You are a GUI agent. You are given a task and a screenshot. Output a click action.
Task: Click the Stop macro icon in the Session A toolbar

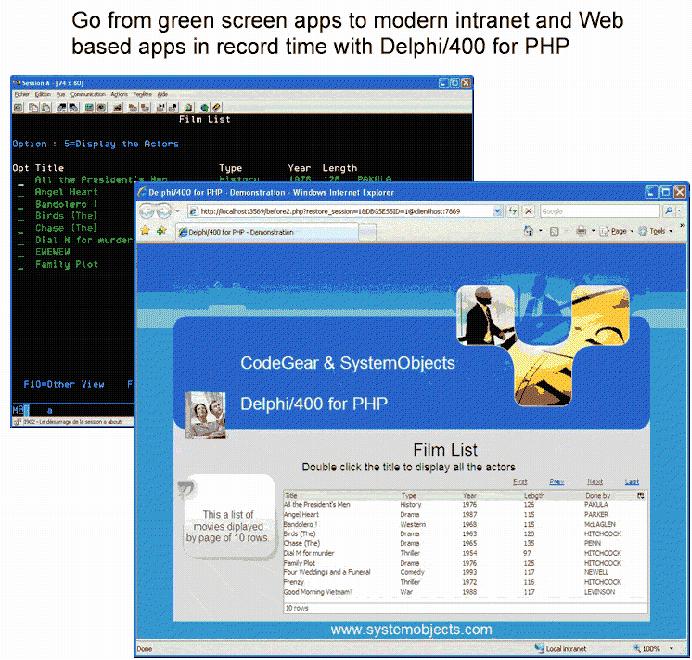(x=145, y=107)
